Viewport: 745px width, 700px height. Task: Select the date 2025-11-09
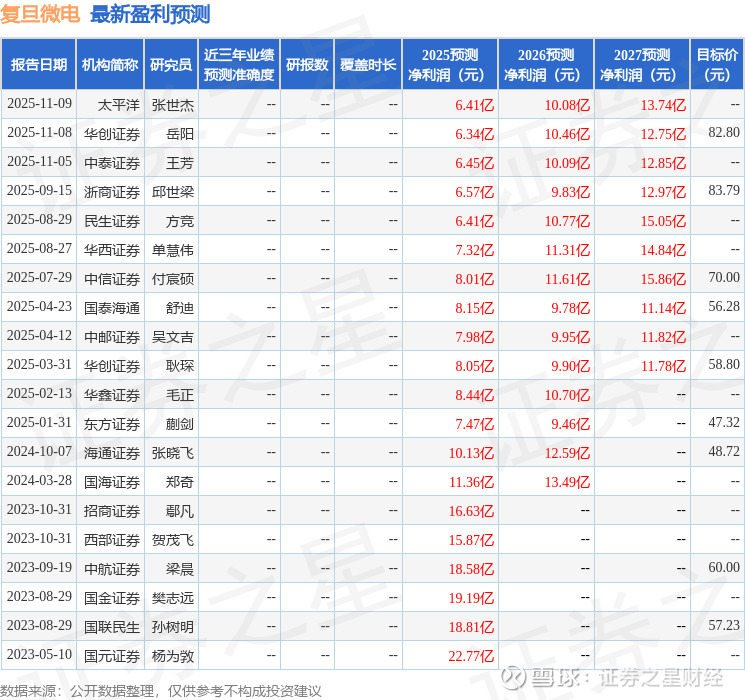[39, 104]
